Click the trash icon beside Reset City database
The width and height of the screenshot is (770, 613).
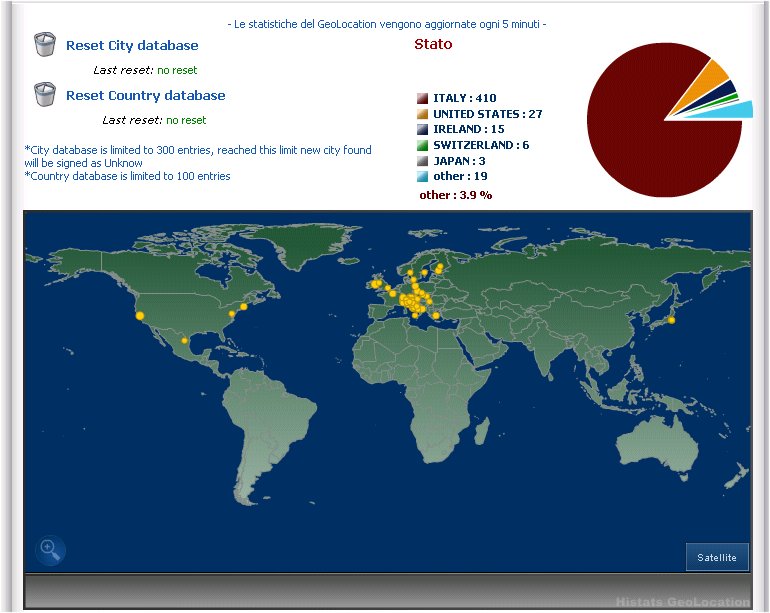coord(45,44)
